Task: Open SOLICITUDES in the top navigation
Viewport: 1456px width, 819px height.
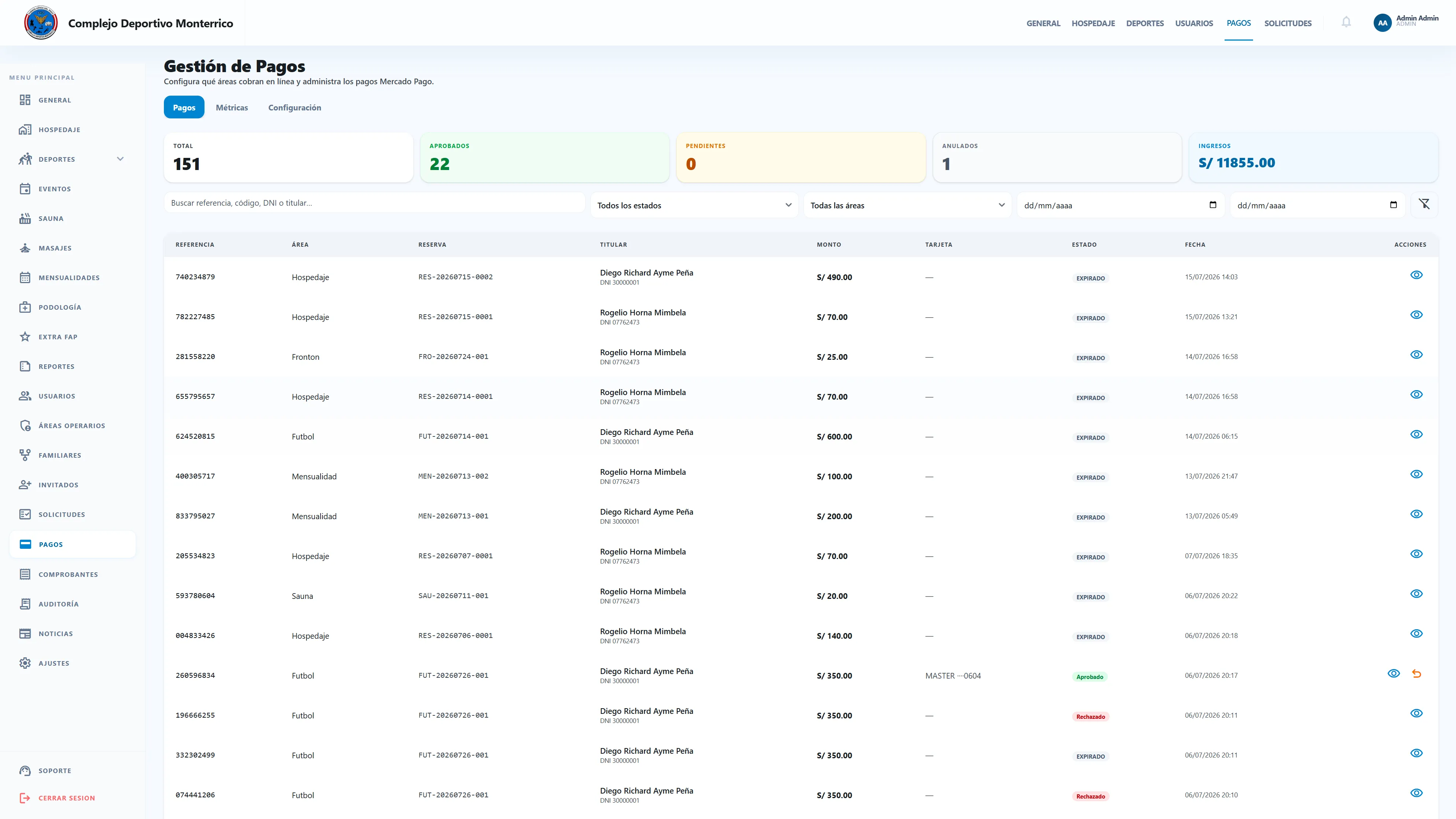Action: (1288, 23)
